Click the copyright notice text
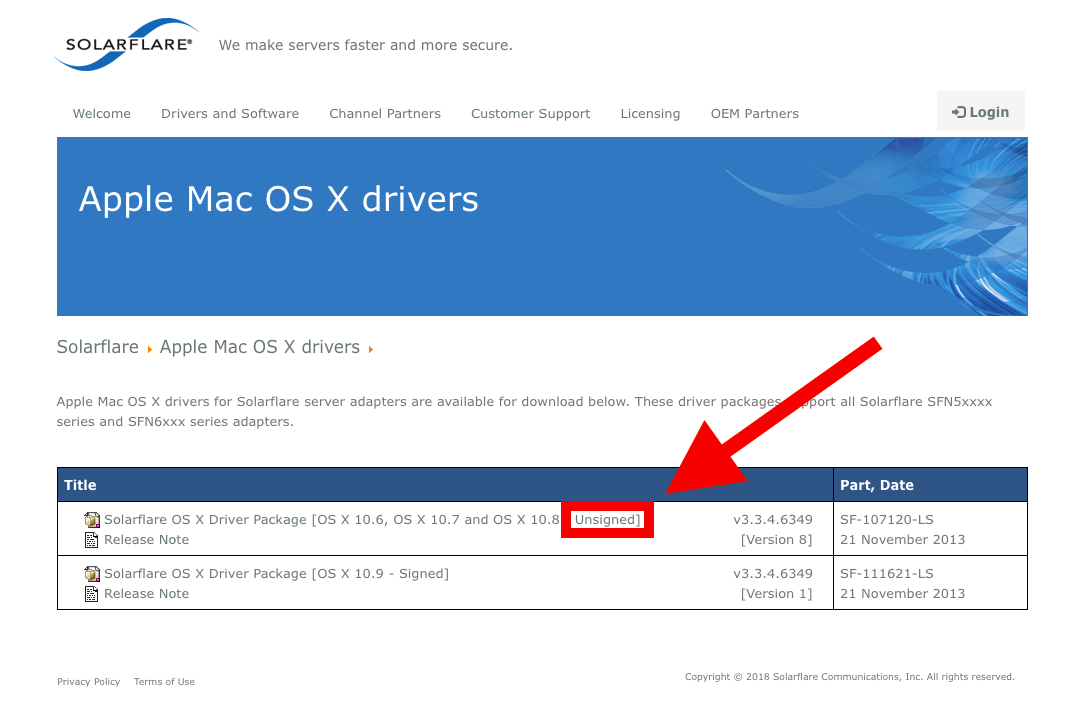Viewport: 1070px width, 719px height. [850, 677]
